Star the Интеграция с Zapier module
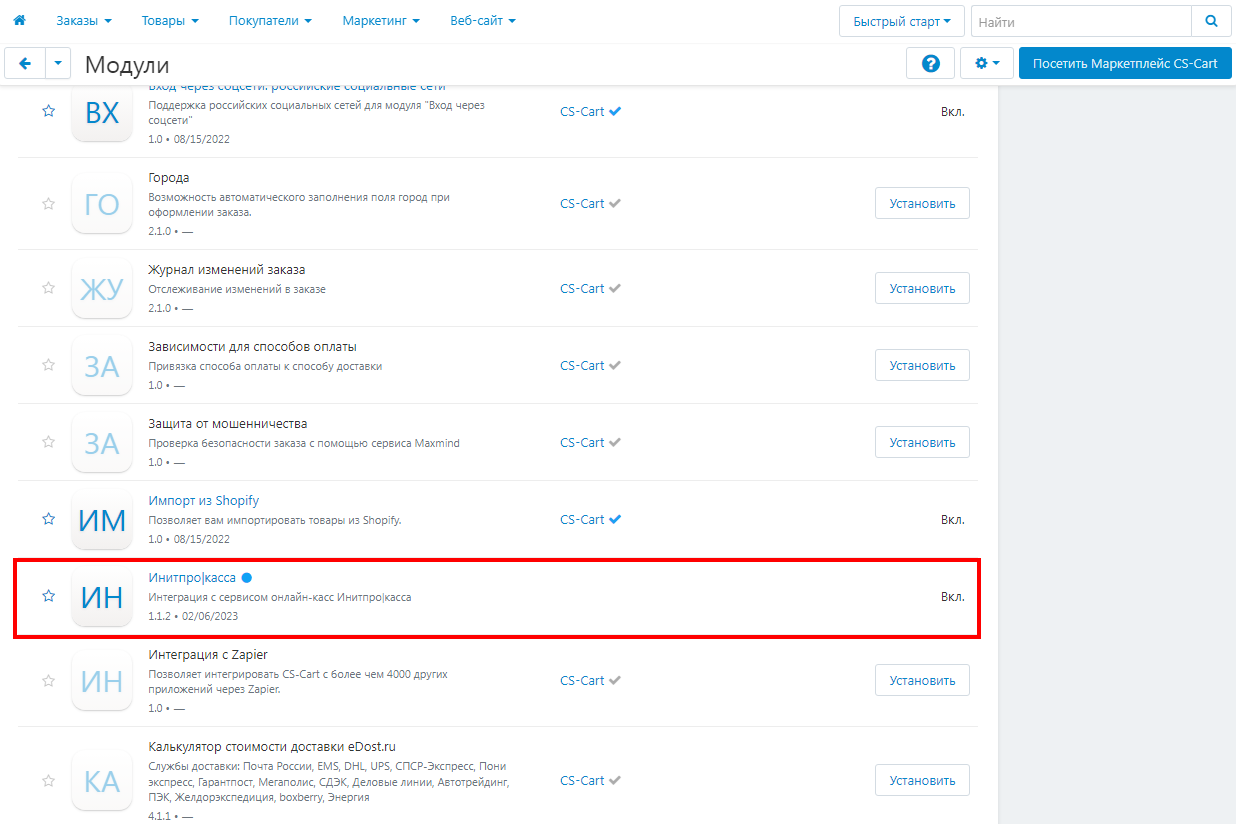Screen dimensions: 1236x824 pos(48,681)
